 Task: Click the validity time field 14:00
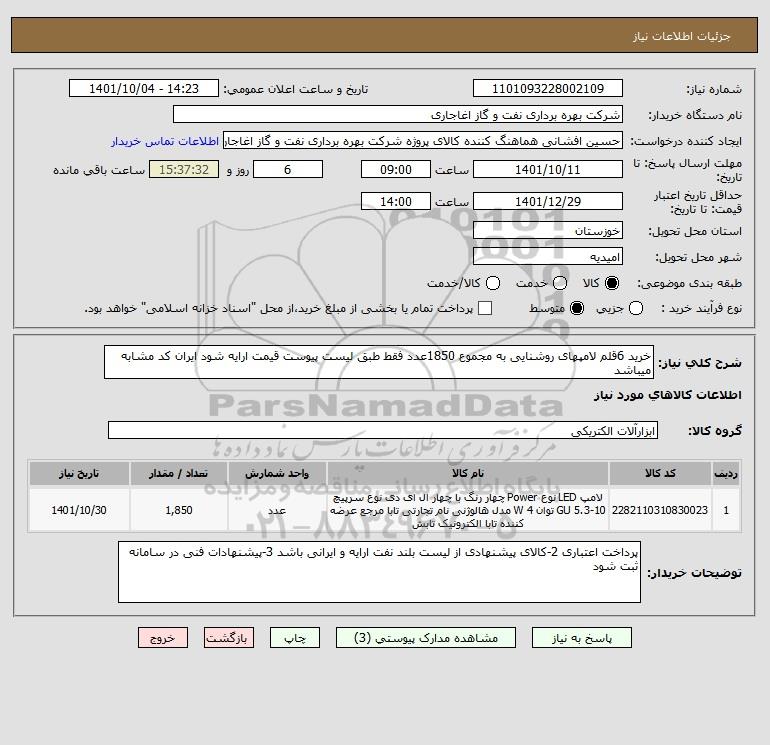396,201
